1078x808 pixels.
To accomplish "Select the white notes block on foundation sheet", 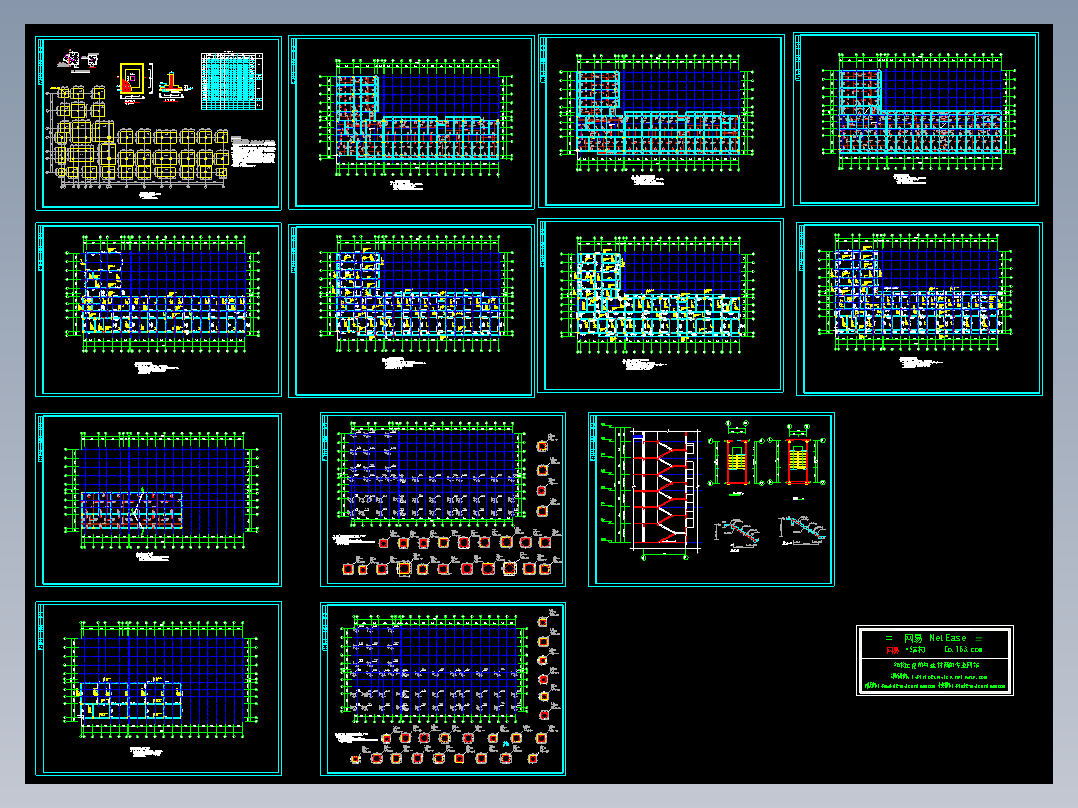I will [254, 151].
